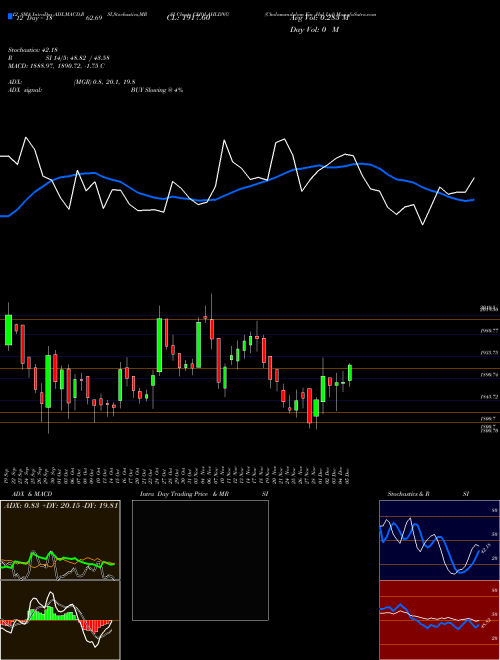500x660 pixels.
Task: Click the 'BUY Slowing @ 4%' signal text
Action: [157, 90]
